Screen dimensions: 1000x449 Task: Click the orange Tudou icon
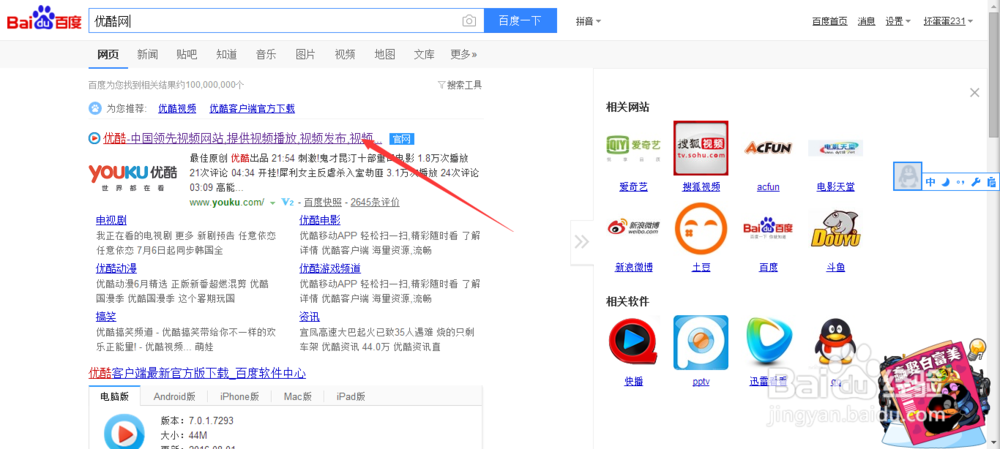pyautogui.click(x=701, y=228)
